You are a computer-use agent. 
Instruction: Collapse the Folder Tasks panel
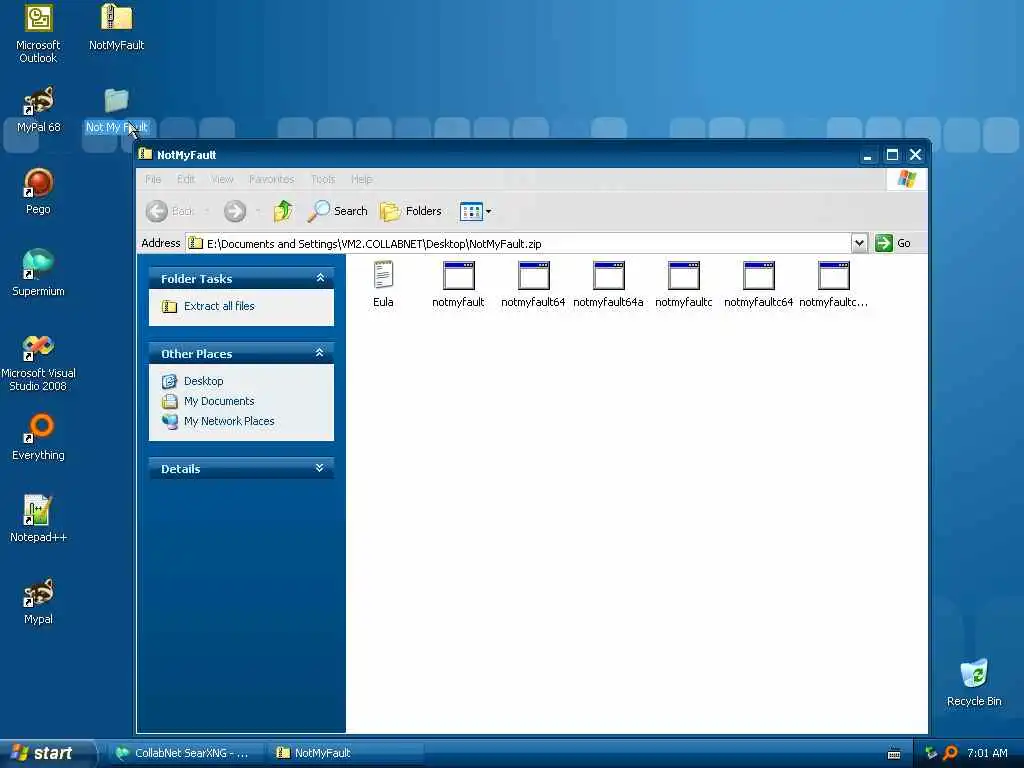tap(320, 278)
